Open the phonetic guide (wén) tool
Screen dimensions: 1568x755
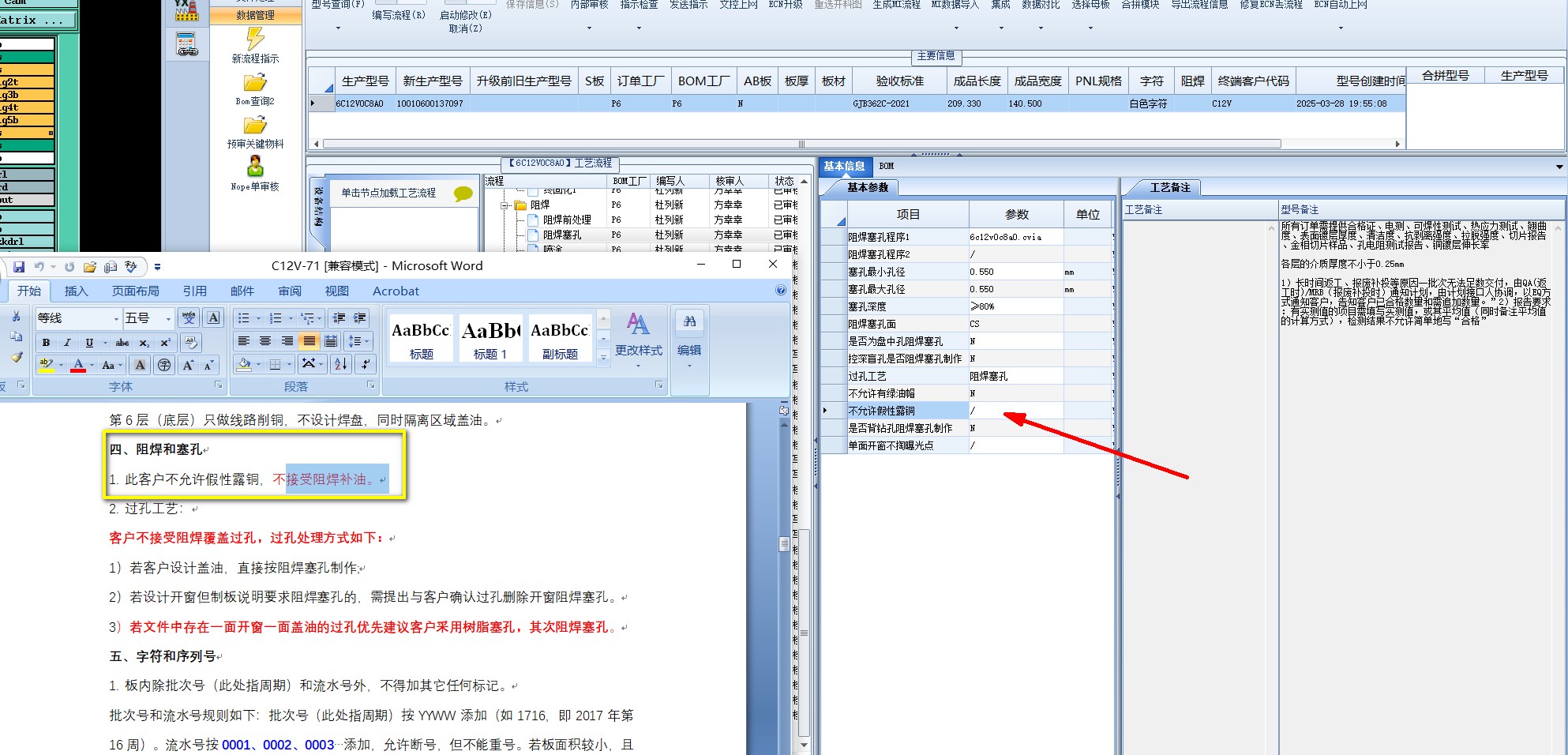[189, 317]
